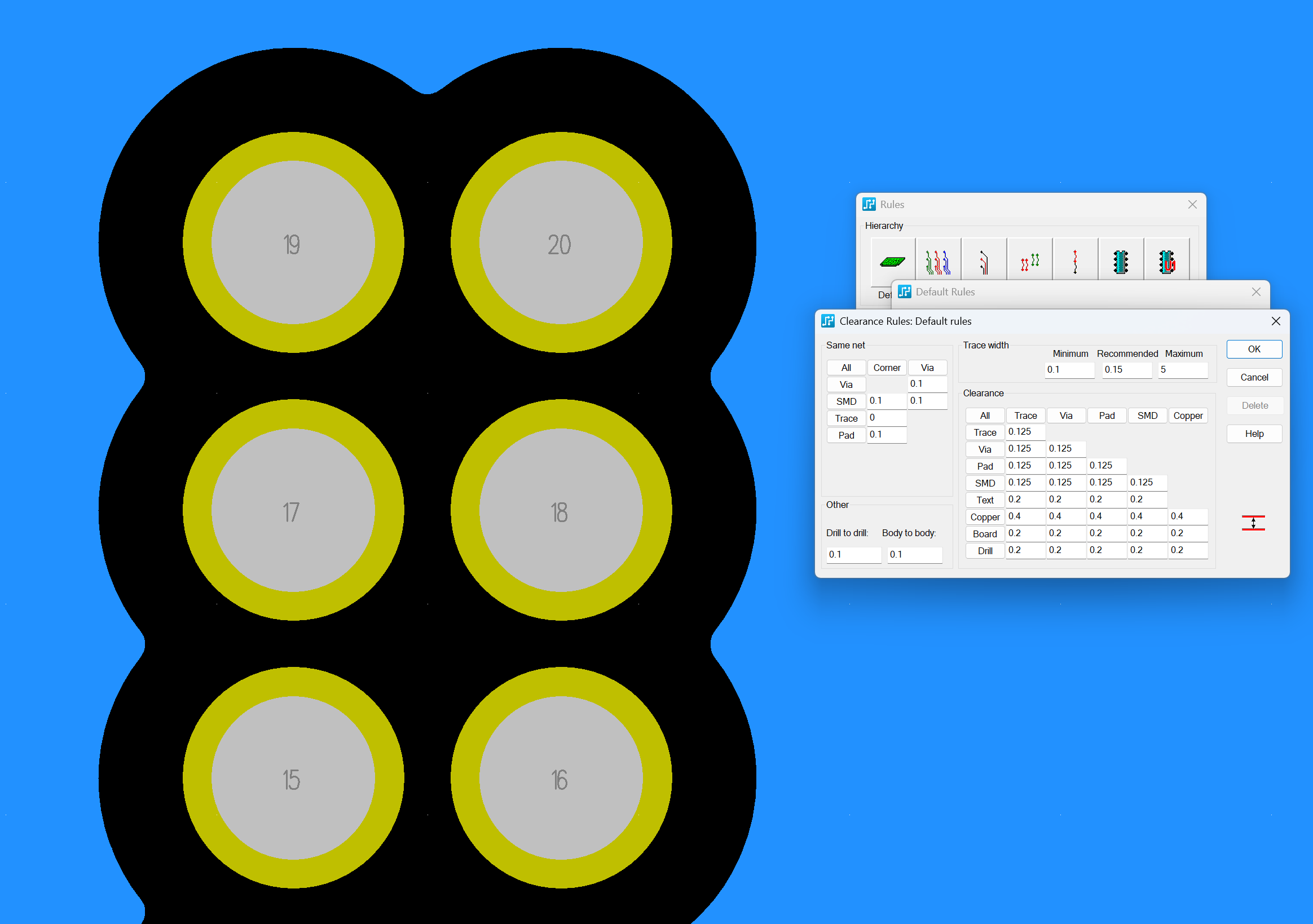Open the Decal rules chip icon

click(x=1121, y=262)
